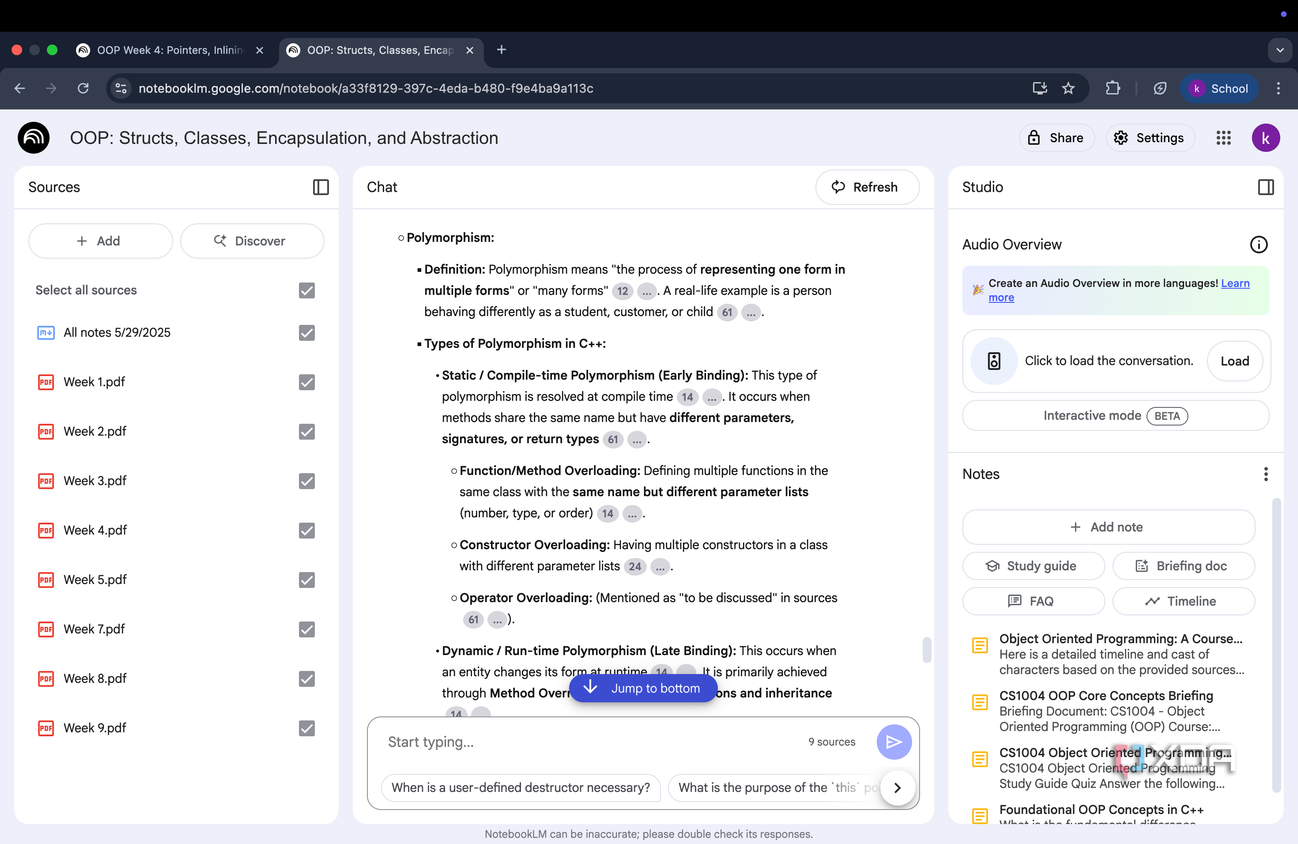
Task: Click the NotebookLM logo icon
Action: tap(34, 138)
